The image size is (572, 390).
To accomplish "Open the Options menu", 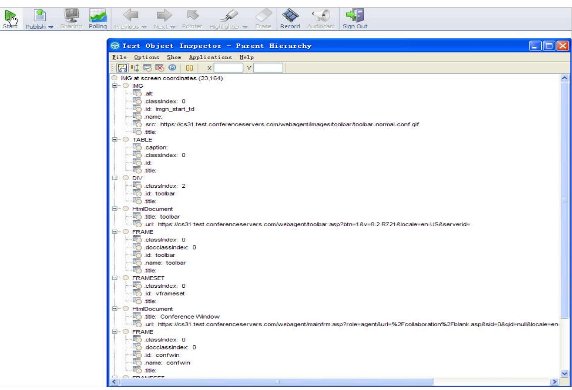I will 146,57.
